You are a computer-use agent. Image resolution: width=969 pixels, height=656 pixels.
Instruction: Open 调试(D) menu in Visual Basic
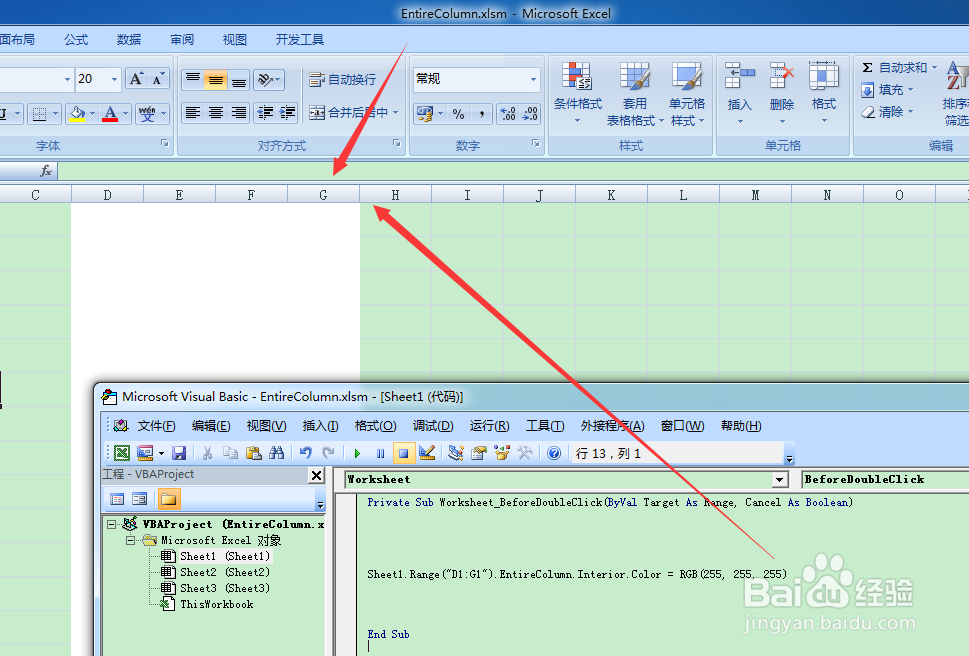pyautogui.click(x=433, y=426)
